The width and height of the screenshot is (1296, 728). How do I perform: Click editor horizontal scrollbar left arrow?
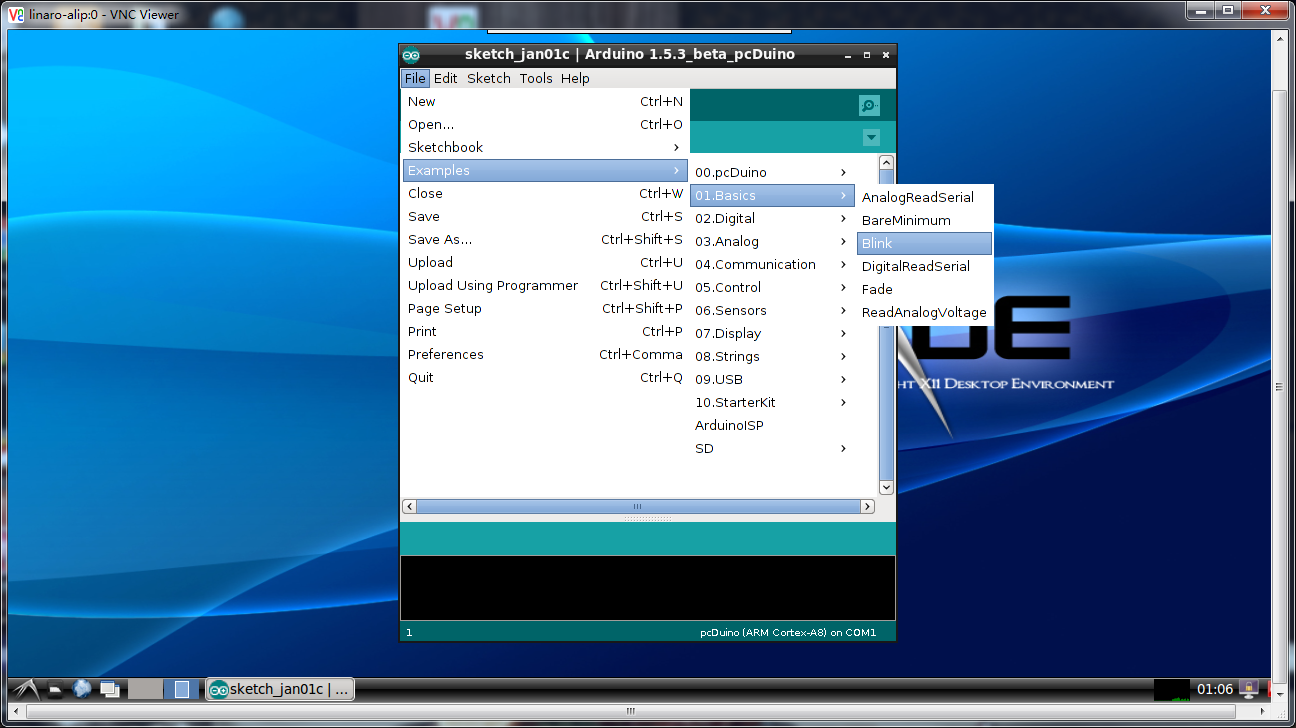(408, 507)
